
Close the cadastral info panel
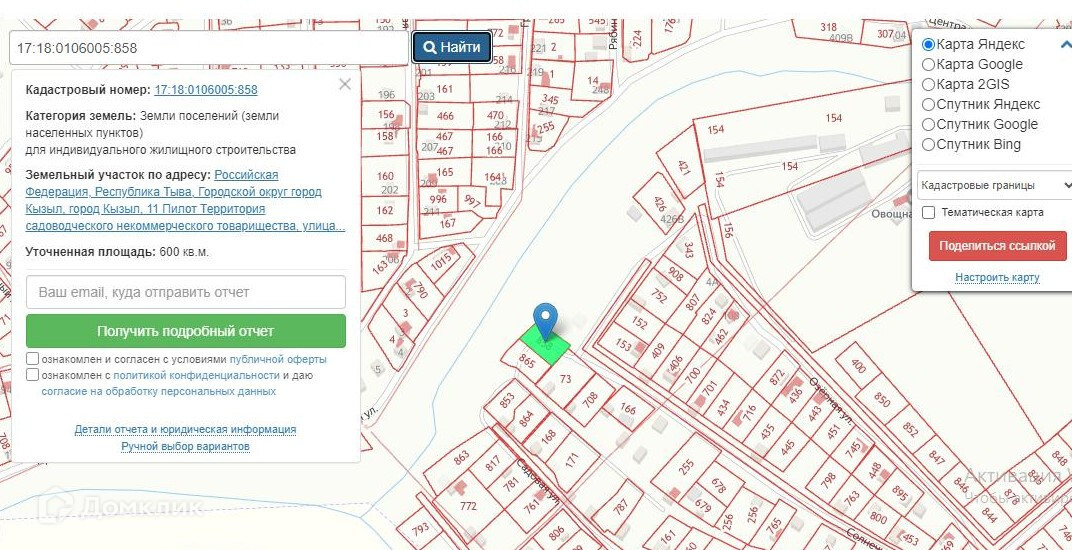coord(345,85)
